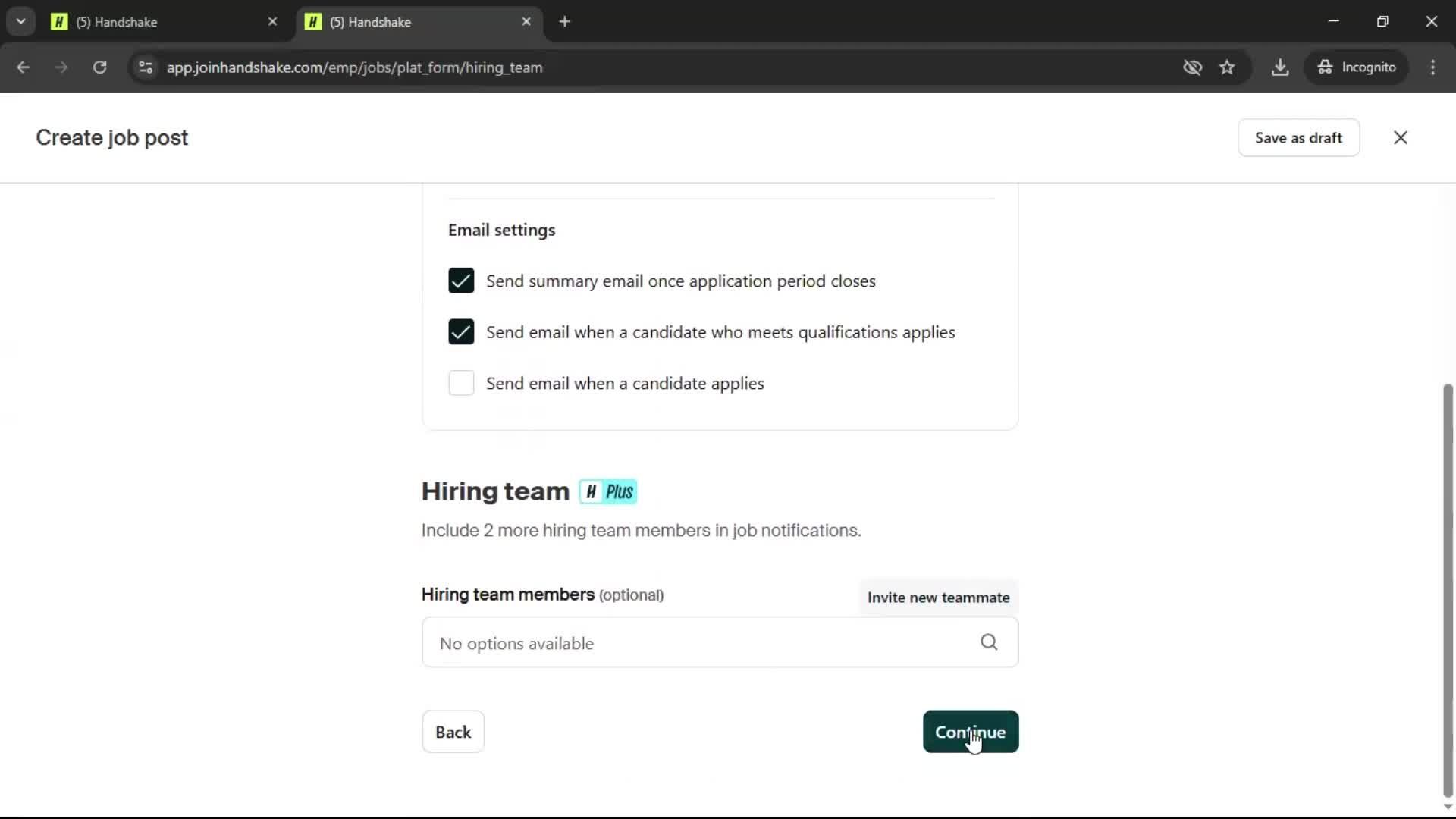Viewport: 1456px width, 819px height.
Task: Click the third-party cookies blocked eye icon
Action: click(x=1192, y=67)
